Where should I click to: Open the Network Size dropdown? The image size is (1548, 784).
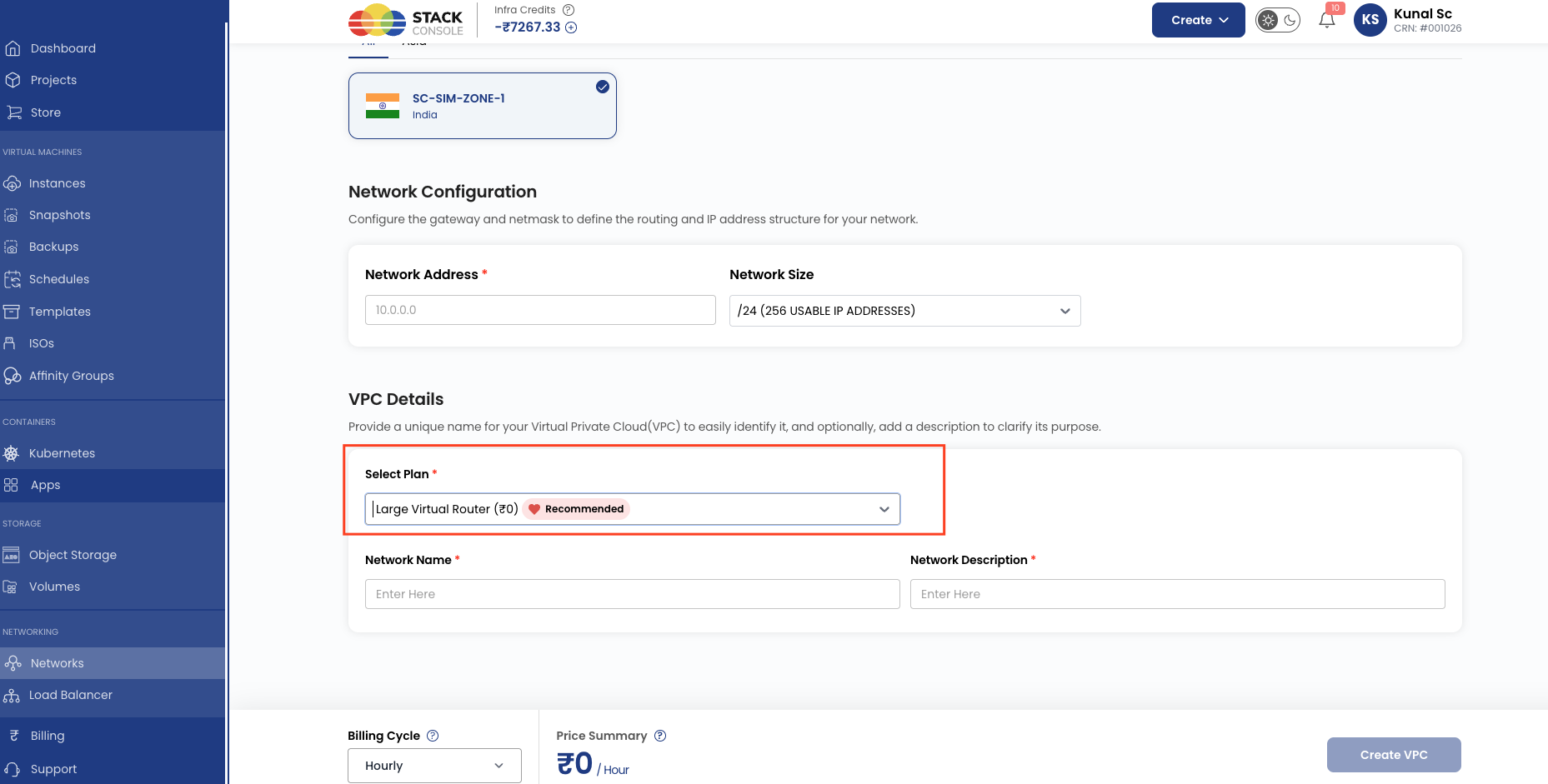click(904, 311)
